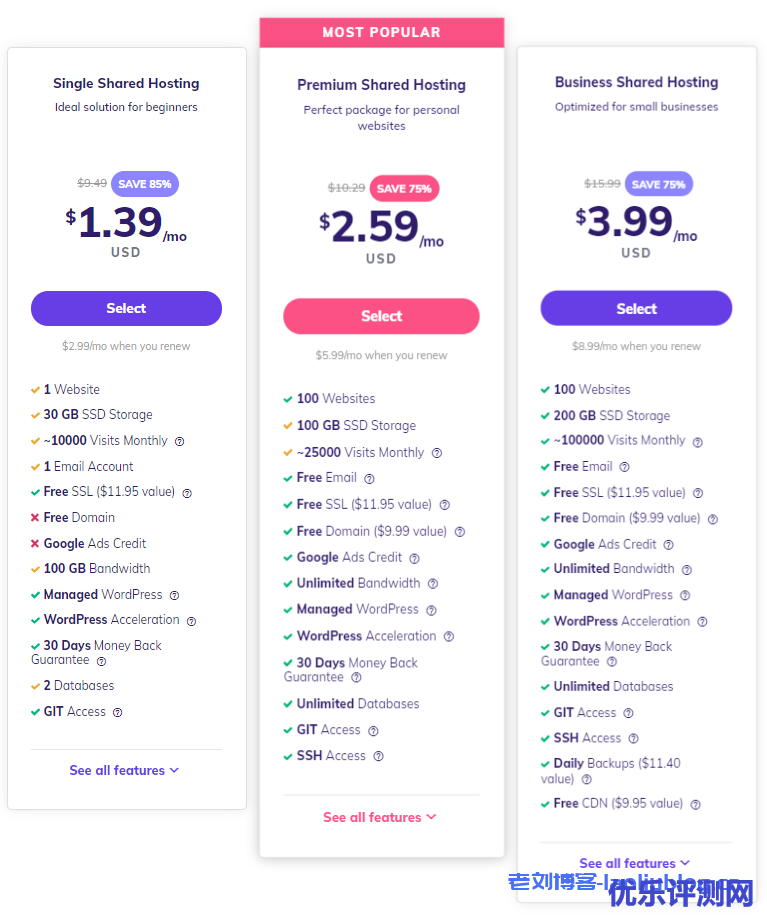Viewport: 767px width, 920px height.
Task: Expand See all features for Business Shared Hosting
Action: tap(635, 863)
